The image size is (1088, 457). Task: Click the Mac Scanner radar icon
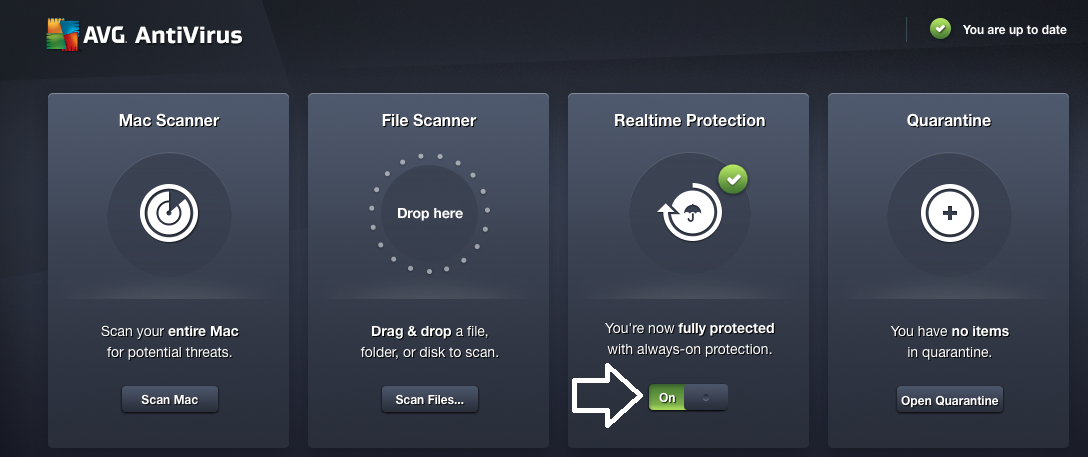click(x=169, y=213)
